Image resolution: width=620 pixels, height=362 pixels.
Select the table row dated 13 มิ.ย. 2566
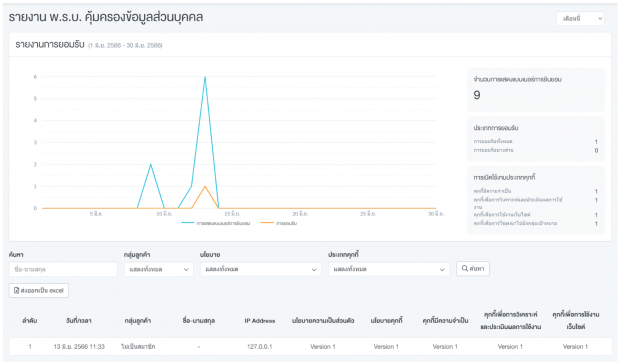point(310,347)
